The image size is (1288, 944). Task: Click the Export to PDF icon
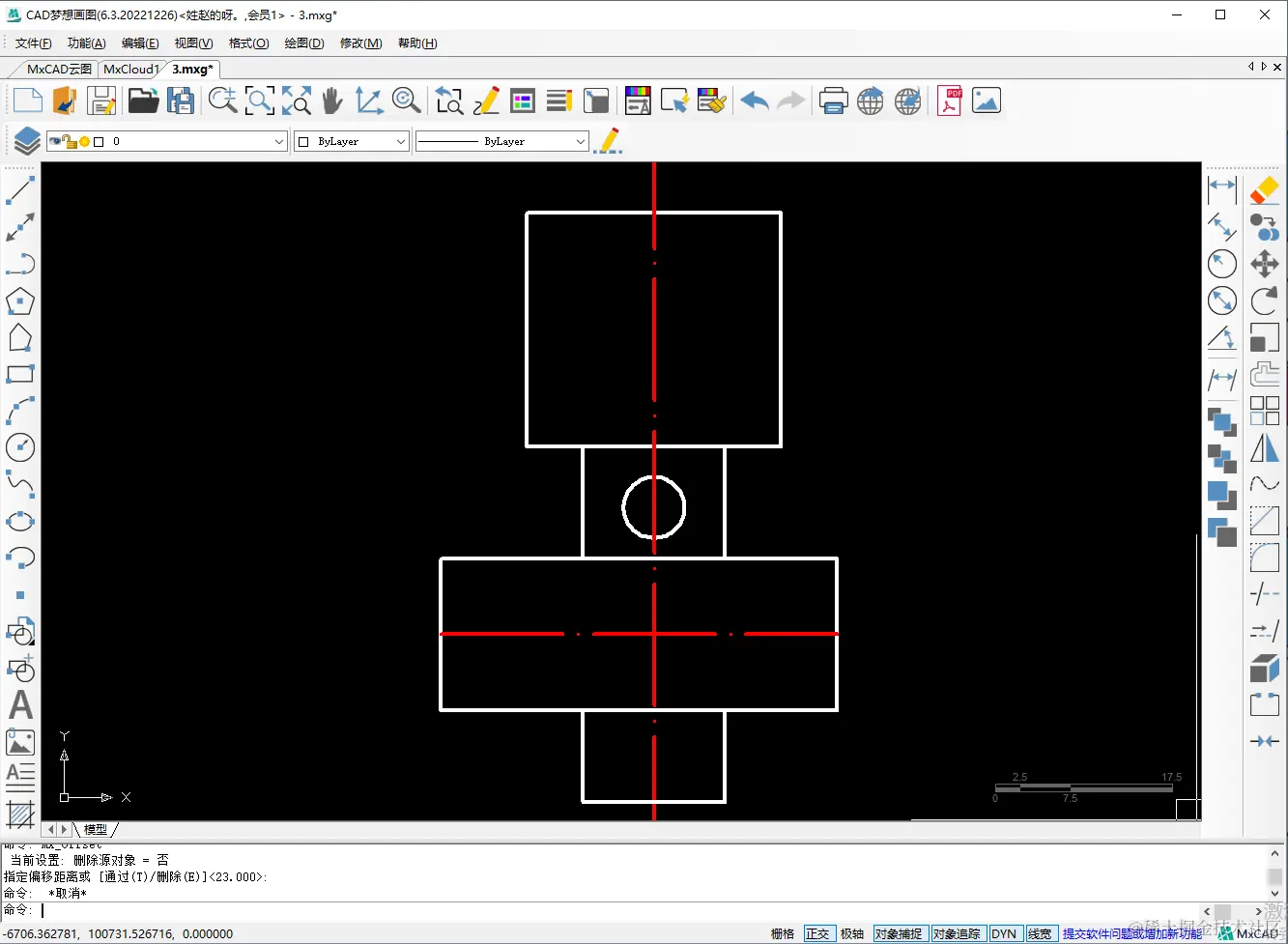coord(949,100)
